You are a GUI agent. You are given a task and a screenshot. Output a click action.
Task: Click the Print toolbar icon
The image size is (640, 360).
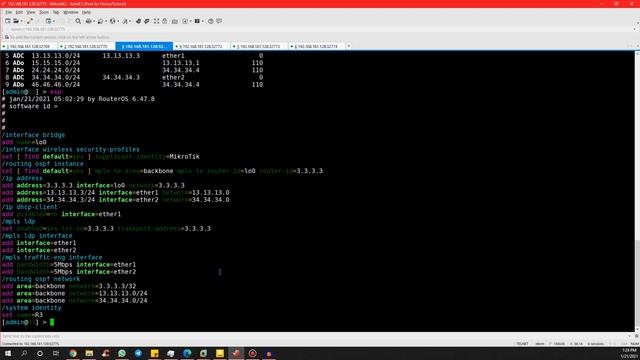(x=88, y=21)
